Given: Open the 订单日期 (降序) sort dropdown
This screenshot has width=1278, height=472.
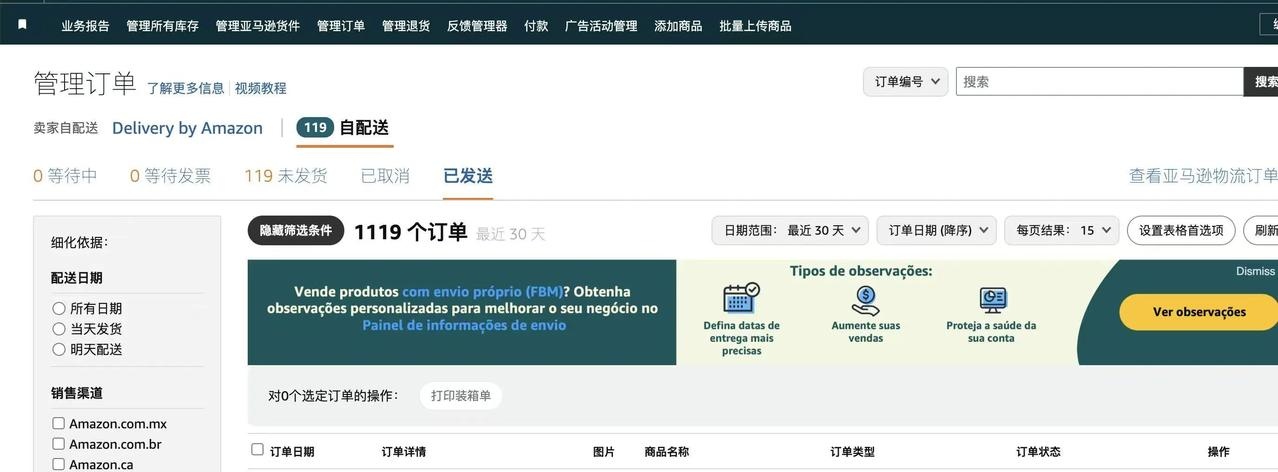Looking at the screenshot, I should (936, 230).
